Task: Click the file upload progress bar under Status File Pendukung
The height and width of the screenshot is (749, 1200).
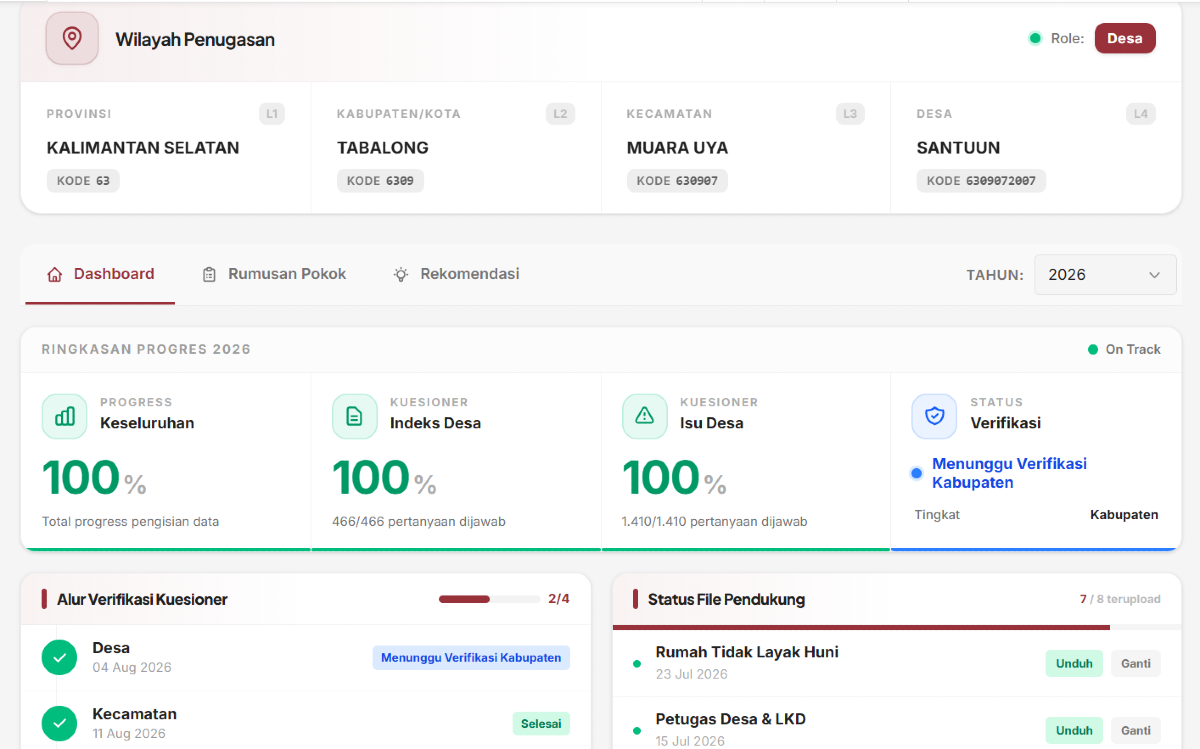Action: [x=897, y=627]
